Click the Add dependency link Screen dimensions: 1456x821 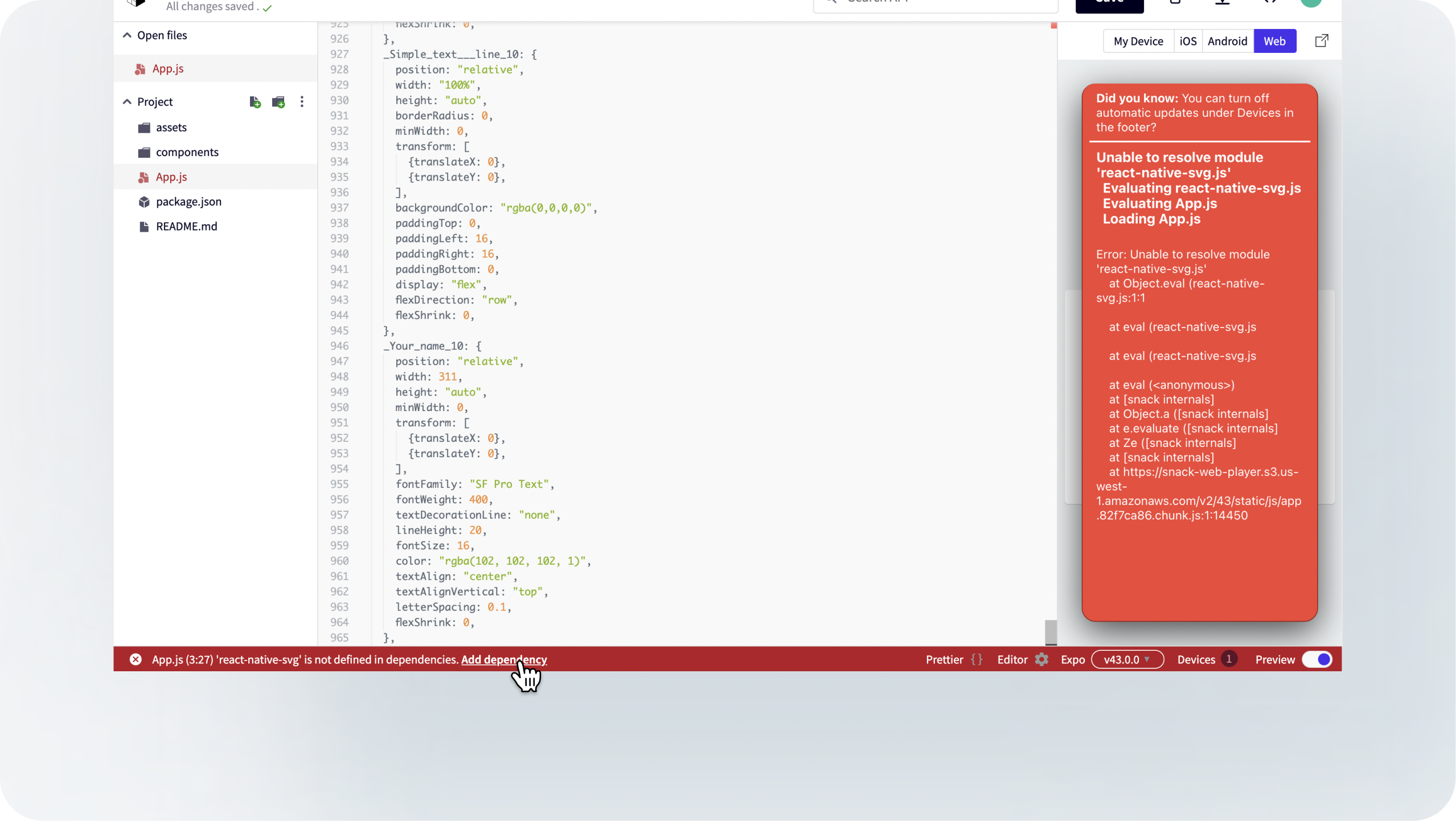(x=503, y=659)
